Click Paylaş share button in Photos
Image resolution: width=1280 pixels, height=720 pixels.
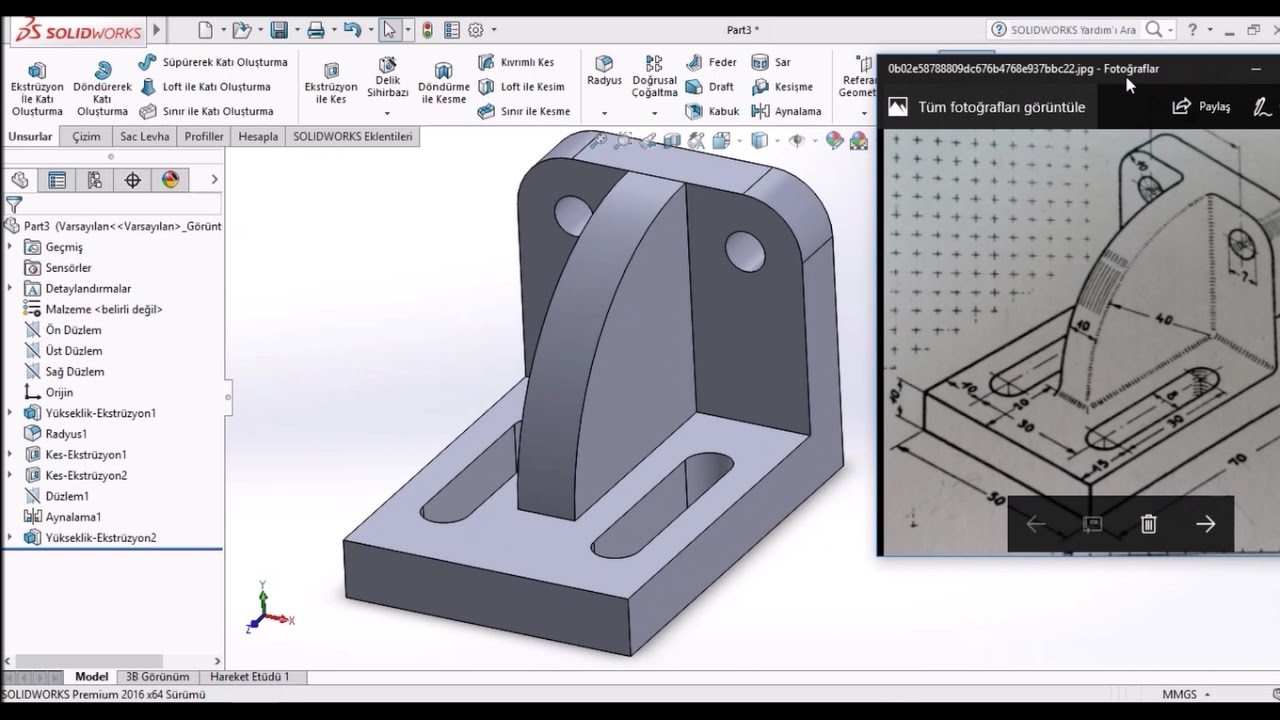coord(1201,106)
